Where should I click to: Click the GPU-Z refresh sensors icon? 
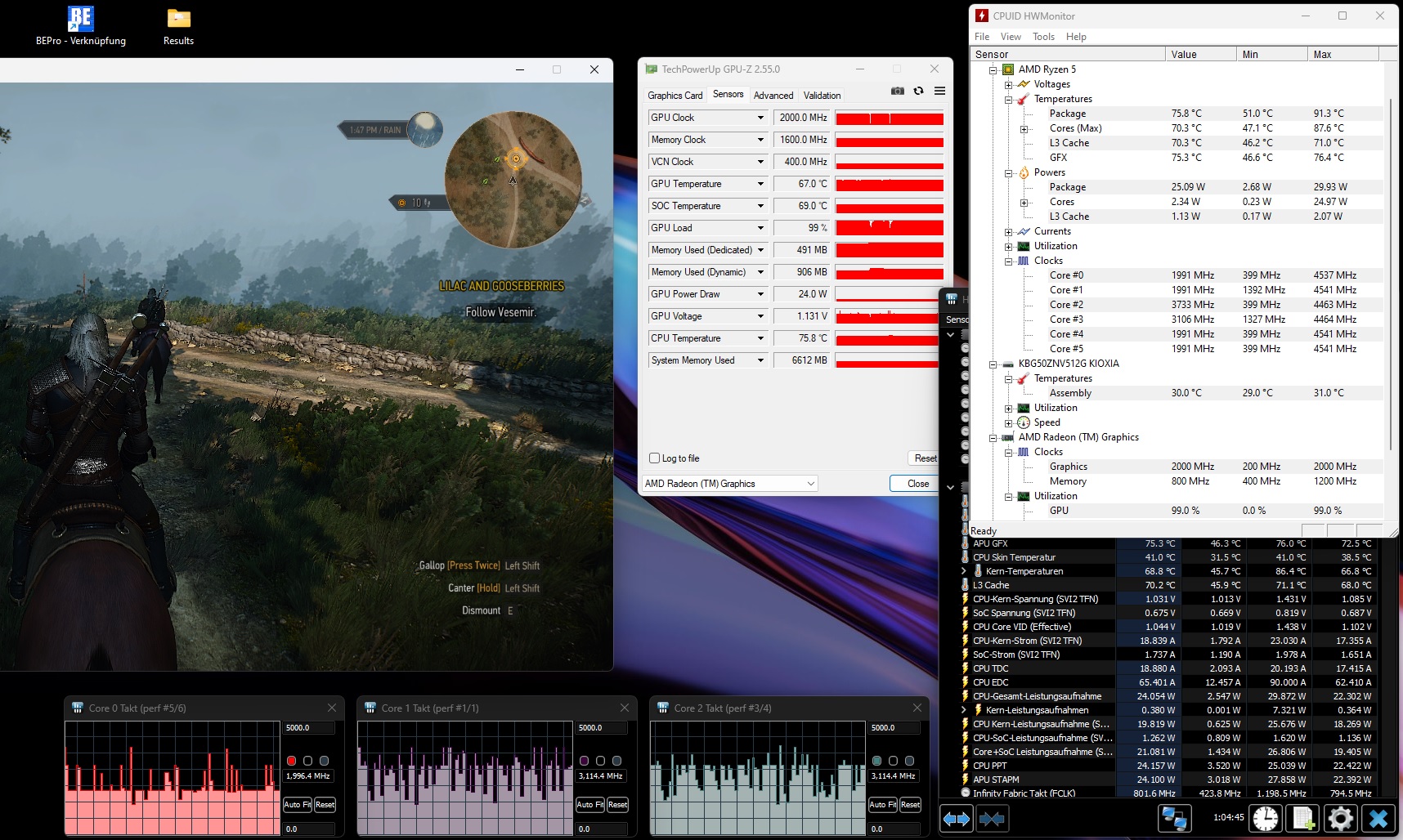(x=918, y=91)
